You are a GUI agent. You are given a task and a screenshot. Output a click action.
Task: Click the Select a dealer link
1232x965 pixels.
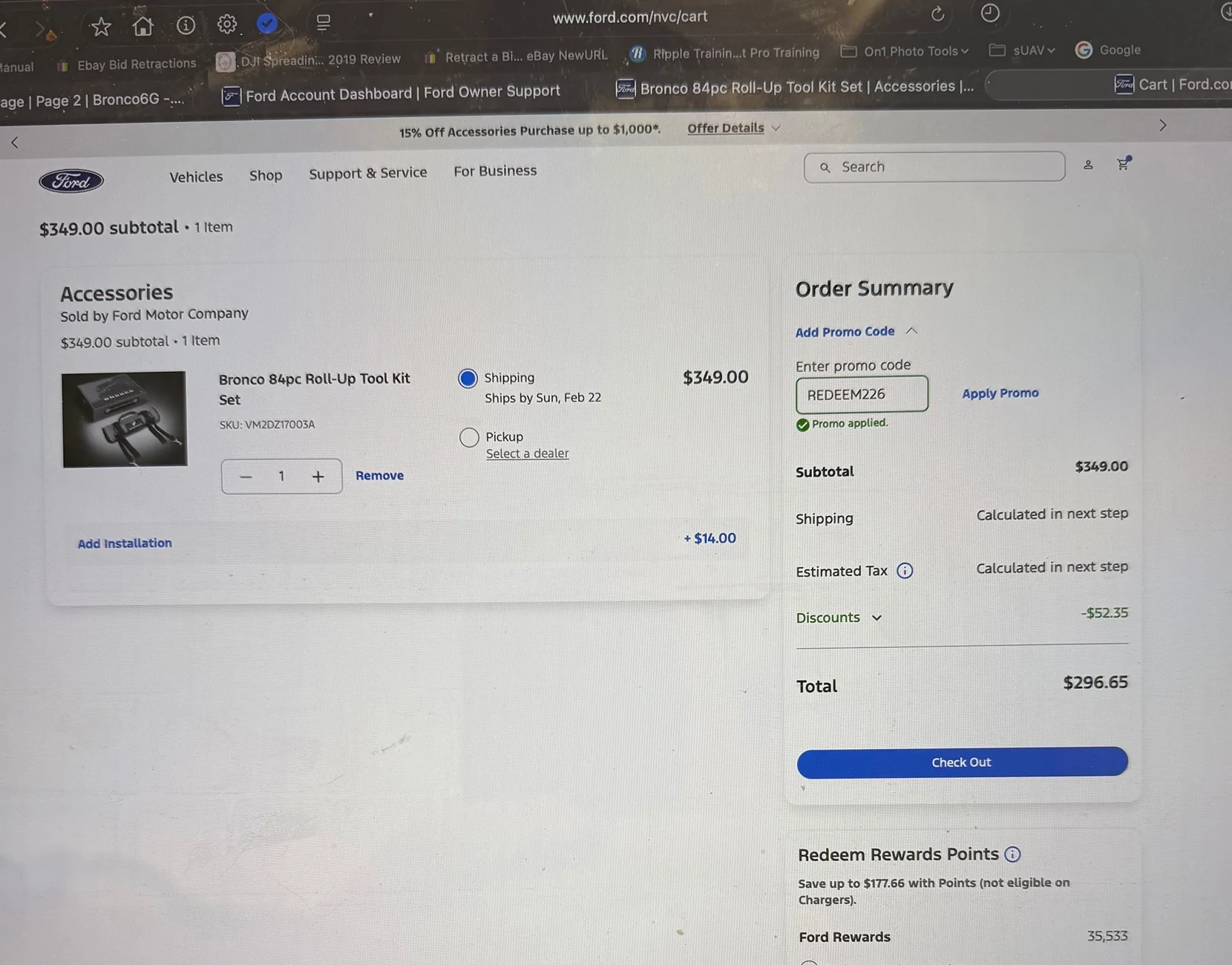[527, 454]
